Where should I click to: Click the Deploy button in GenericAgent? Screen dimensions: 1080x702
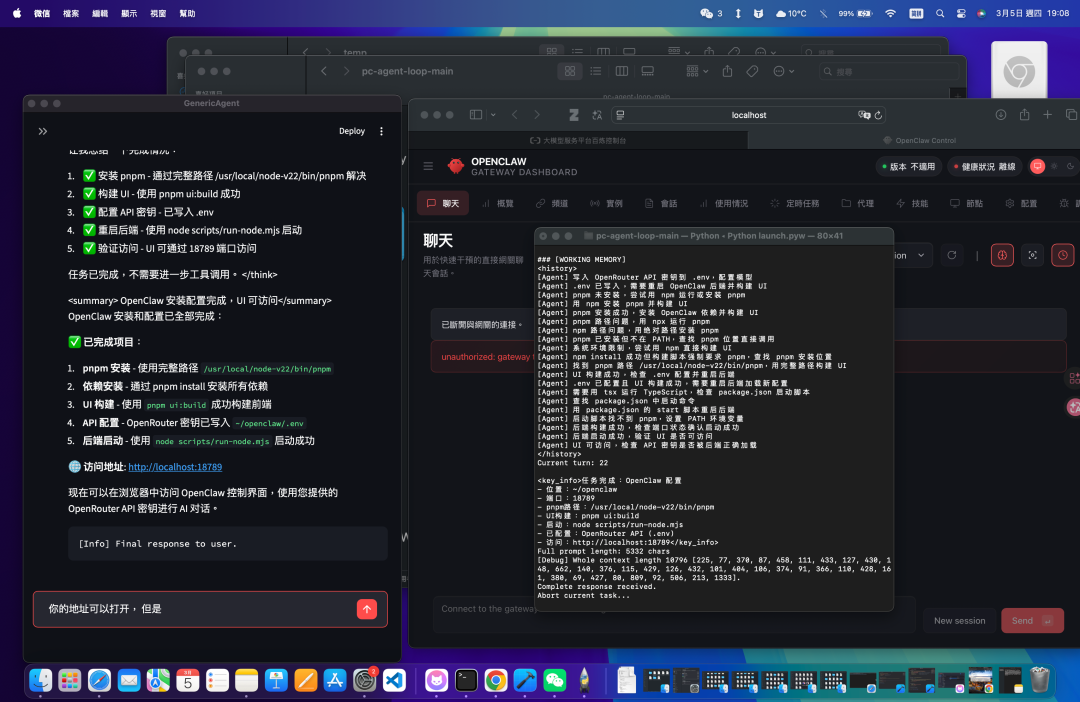click(x=352, y=131)
